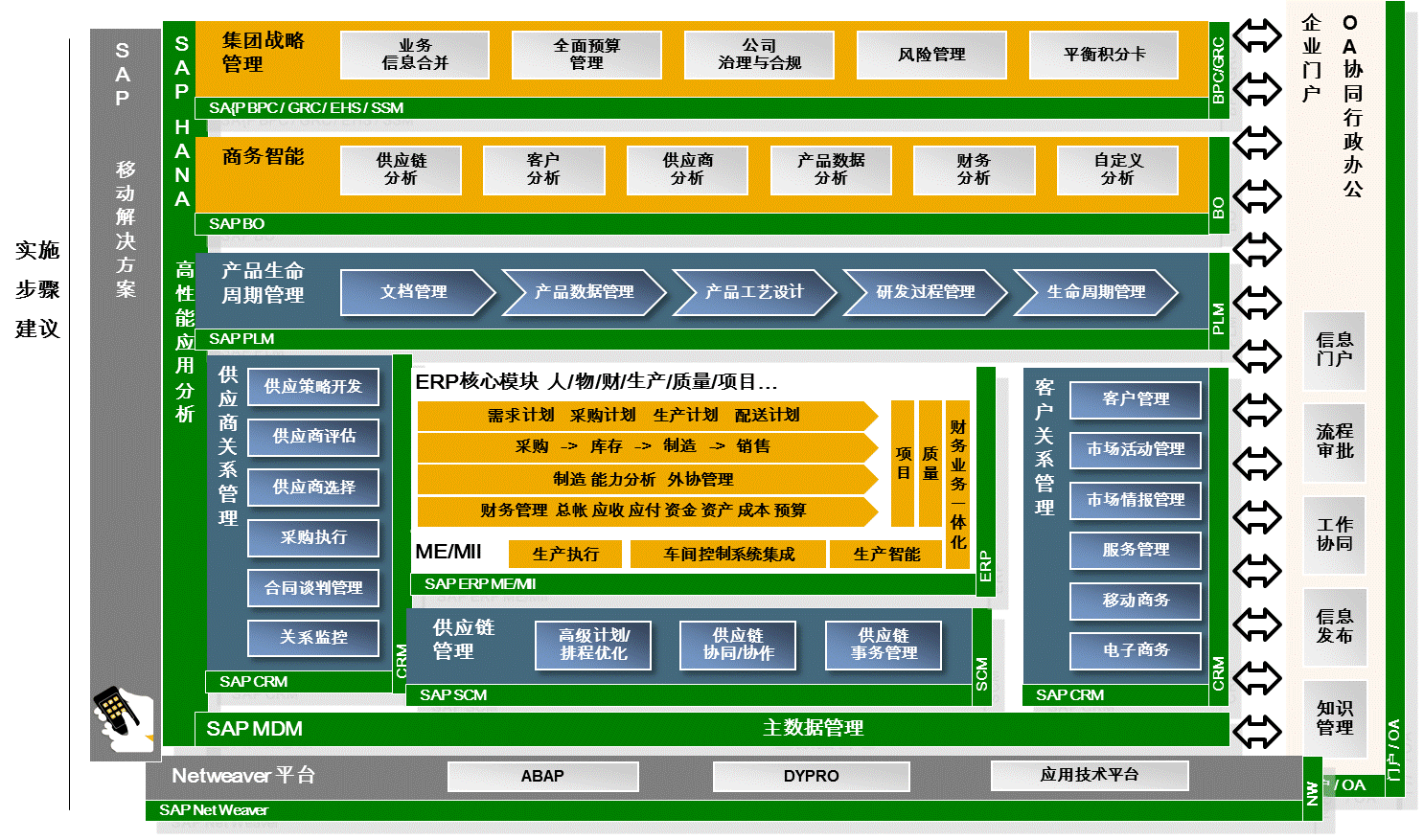Select the 制造能力分析 外协管理 bar
Screen dimensions: 1424x840
click(x=648, y=480)
